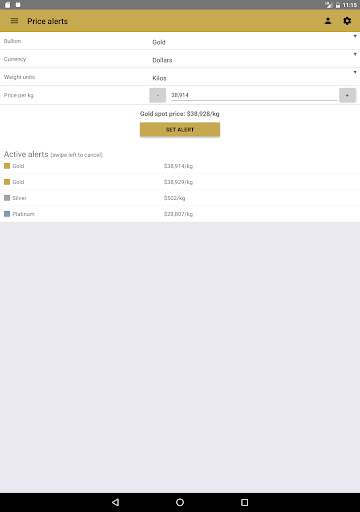360x512 pixels.
Task: Decrease price with the minus button
Action: 158,95
